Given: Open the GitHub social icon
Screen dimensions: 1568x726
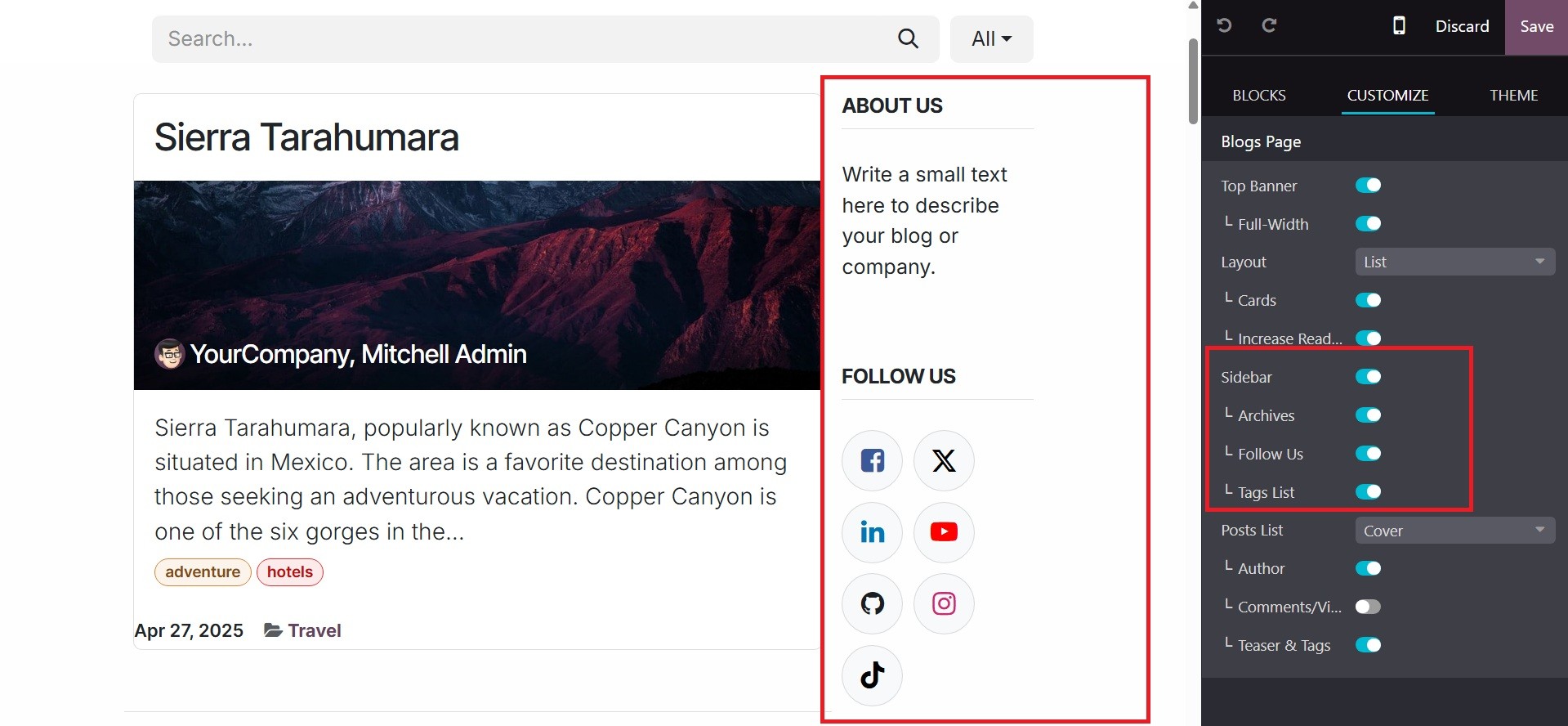Looking at the screenshot, I should (872, 604).
